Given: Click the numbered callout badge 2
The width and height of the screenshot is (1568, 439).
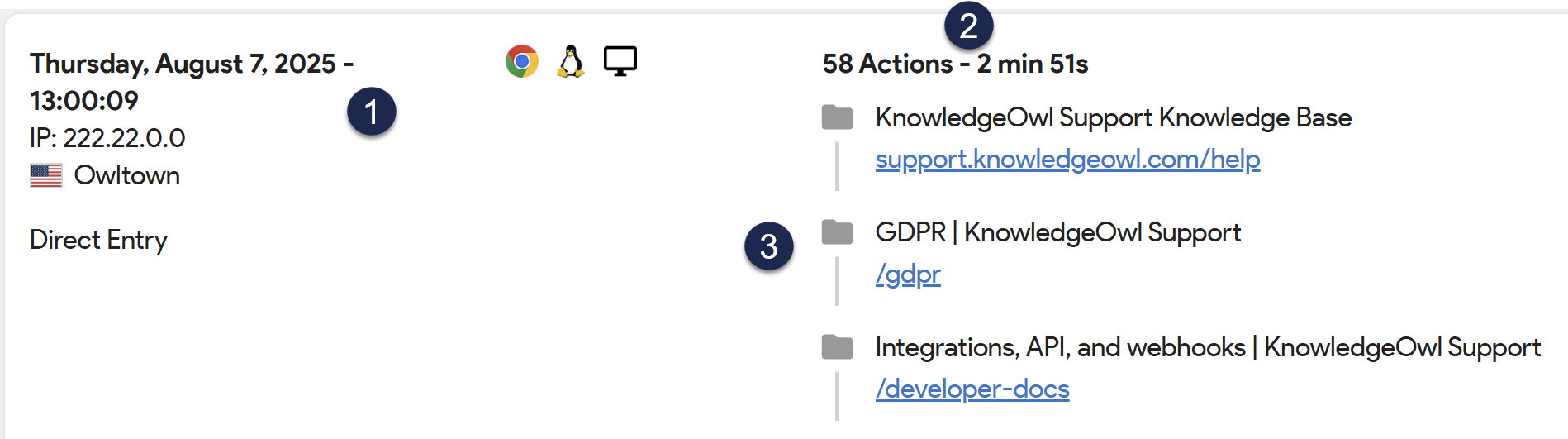Looking at the screenshot, I should pyautogui.click(x=968, y=26).
